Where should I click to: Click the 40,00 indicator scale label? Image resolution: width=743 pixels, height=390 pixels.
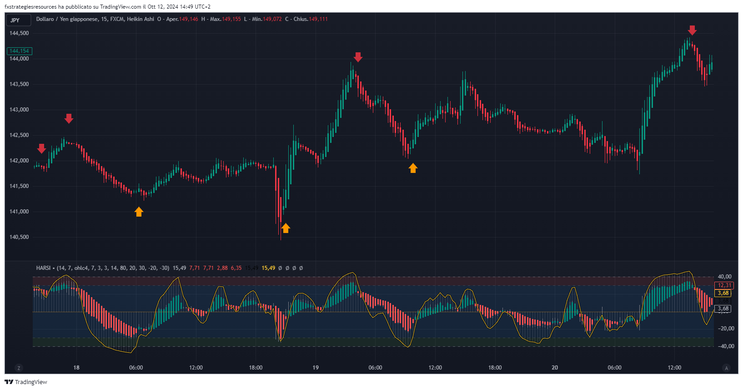click(x=725, y=277)
